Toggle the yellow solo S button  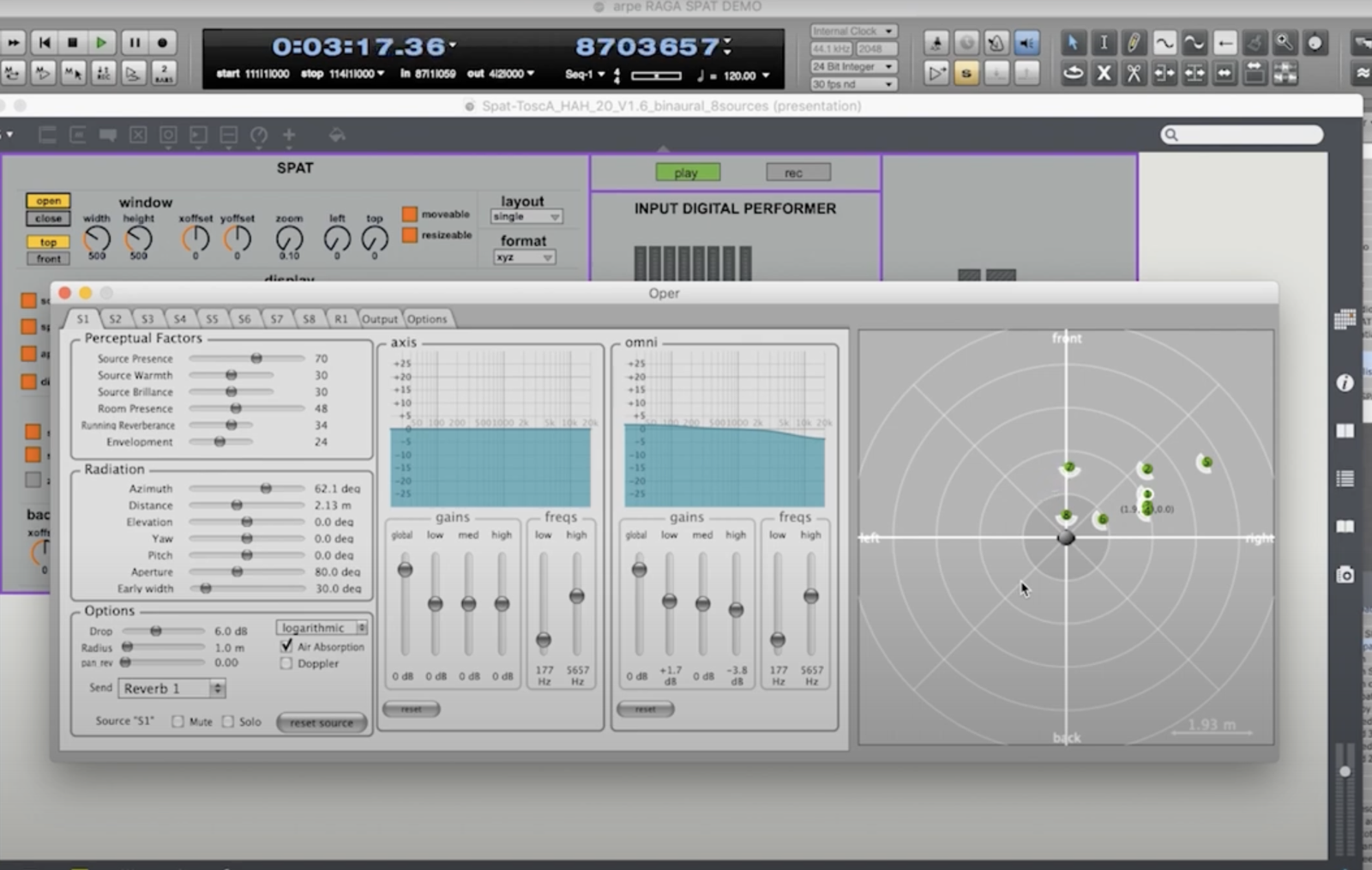(966, 74)
